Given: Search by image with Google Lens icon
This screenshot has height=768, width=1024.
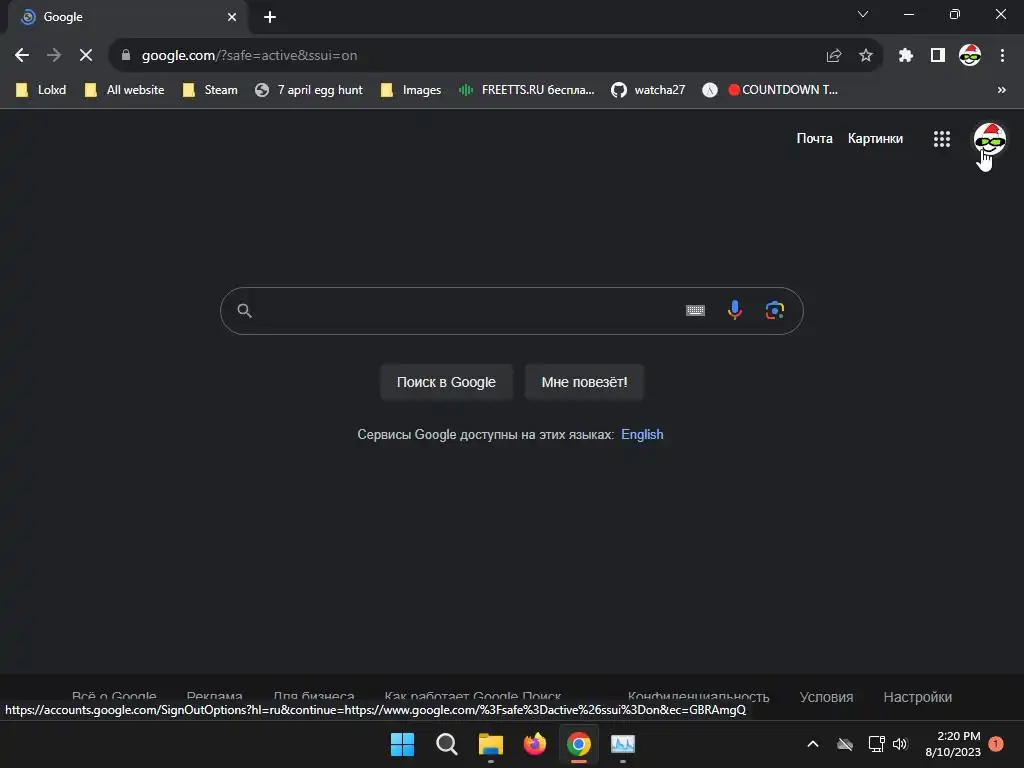Looking at the screenshot, I should [775, 310].
